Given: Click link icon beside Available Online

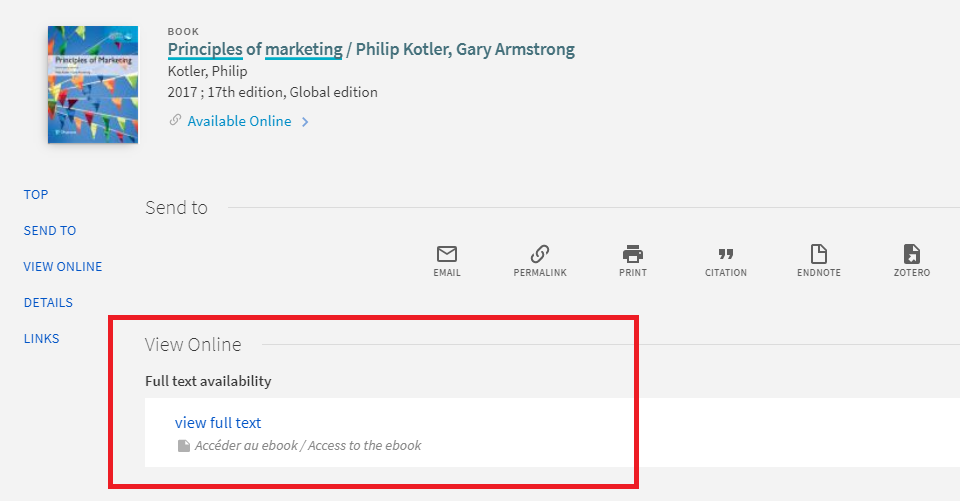Looking at the screenshot, I should [x=175, y=120].
